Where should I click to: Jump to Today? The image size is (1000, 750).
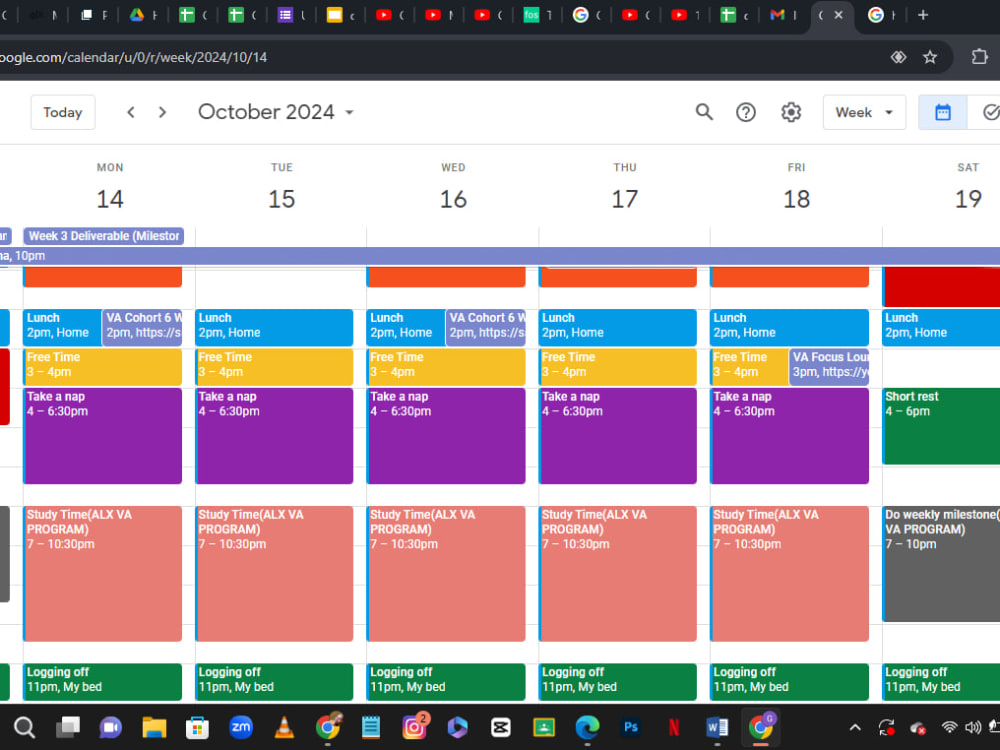[62, 112]
